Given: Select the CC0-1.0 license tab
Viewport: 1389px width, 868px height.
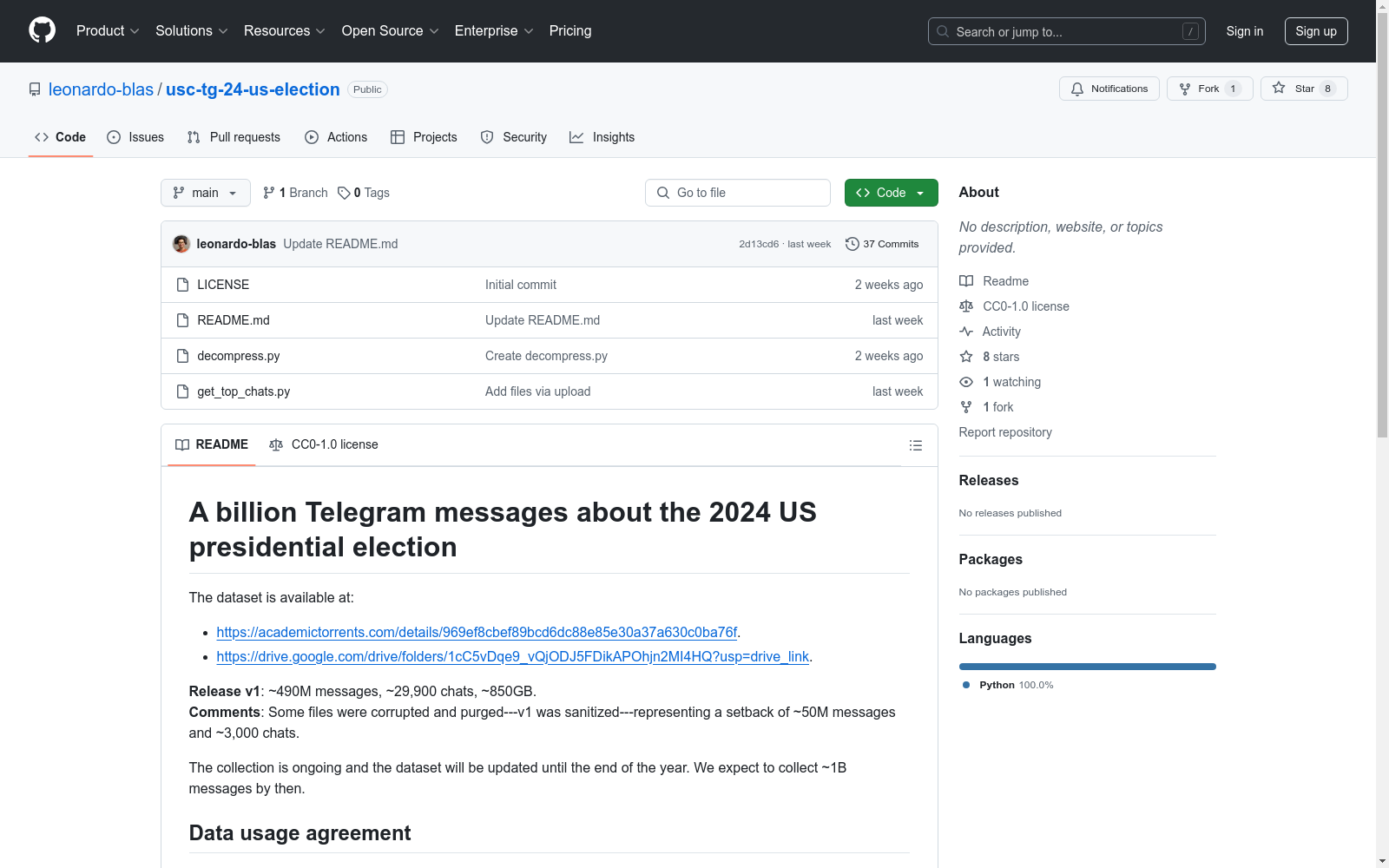Looking at the screenshot, I should pyautogui.click(x=324, y=444).
